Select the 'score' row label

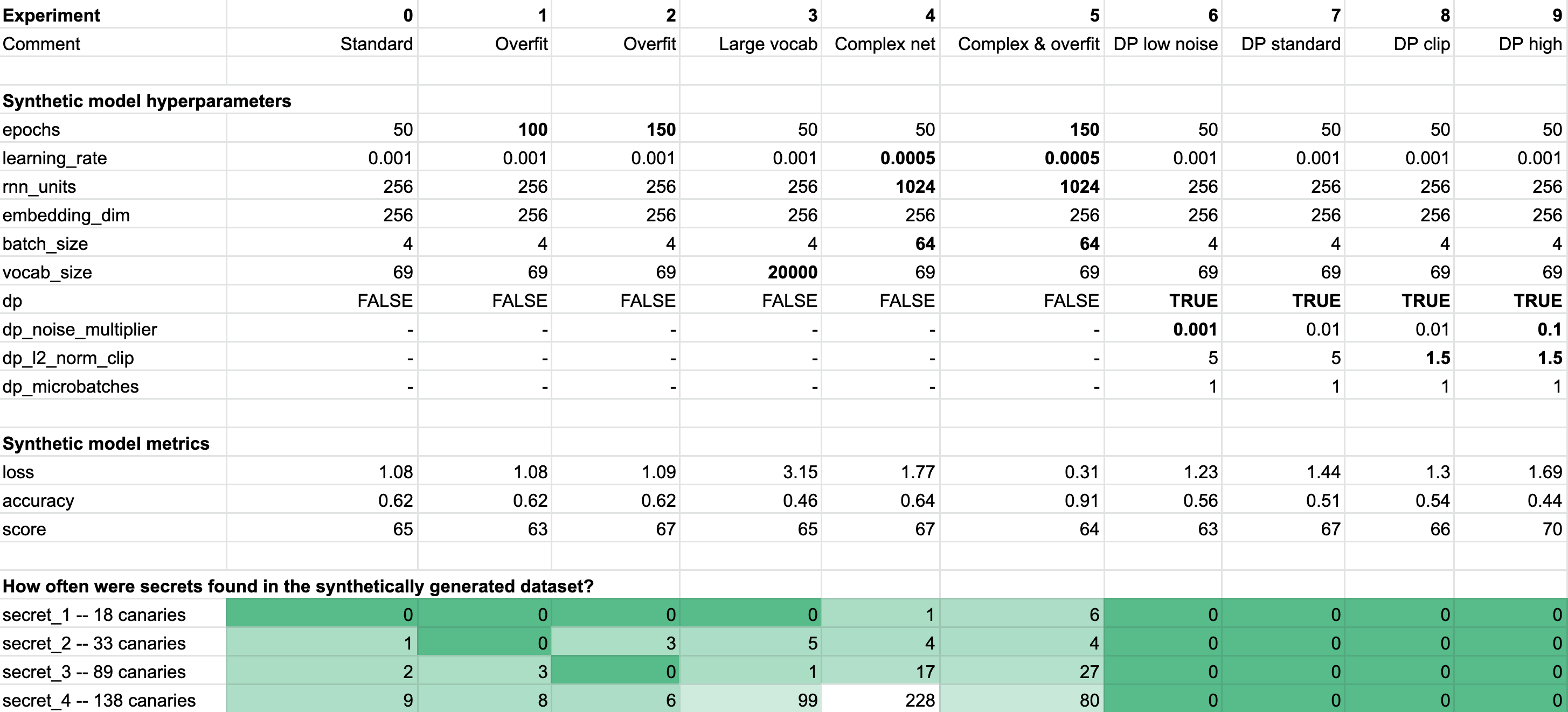coord(113,529)
